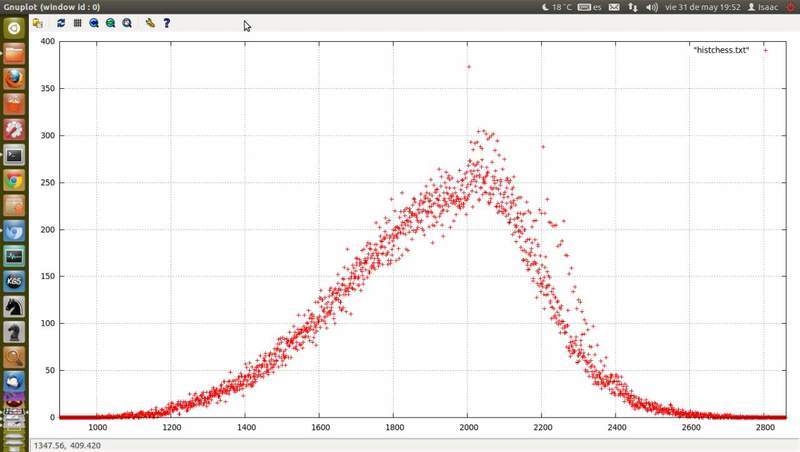This screenshot has height=452, width=800.
Task: Launch Chrome browser from the dock
Action: tap(14, 181)
